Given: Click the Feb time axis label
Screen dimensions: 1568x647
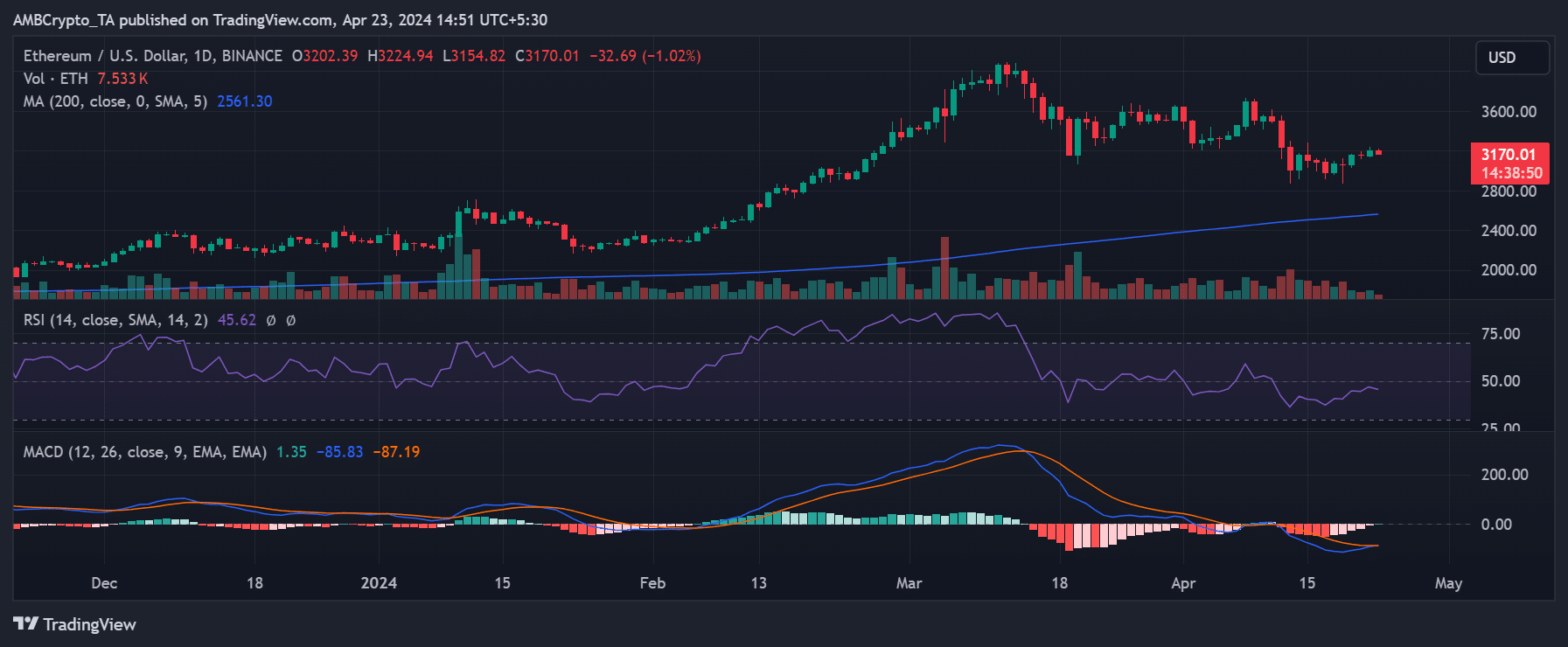Looking at the screenshot, I should click(x=652, y=583).
